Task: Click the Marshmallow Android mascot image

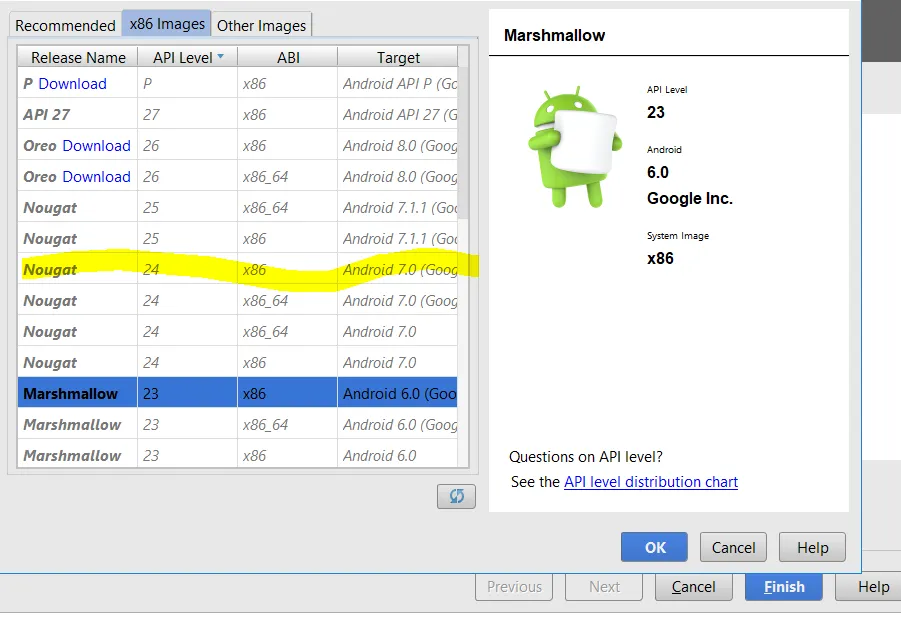Action: coord(575,147)
